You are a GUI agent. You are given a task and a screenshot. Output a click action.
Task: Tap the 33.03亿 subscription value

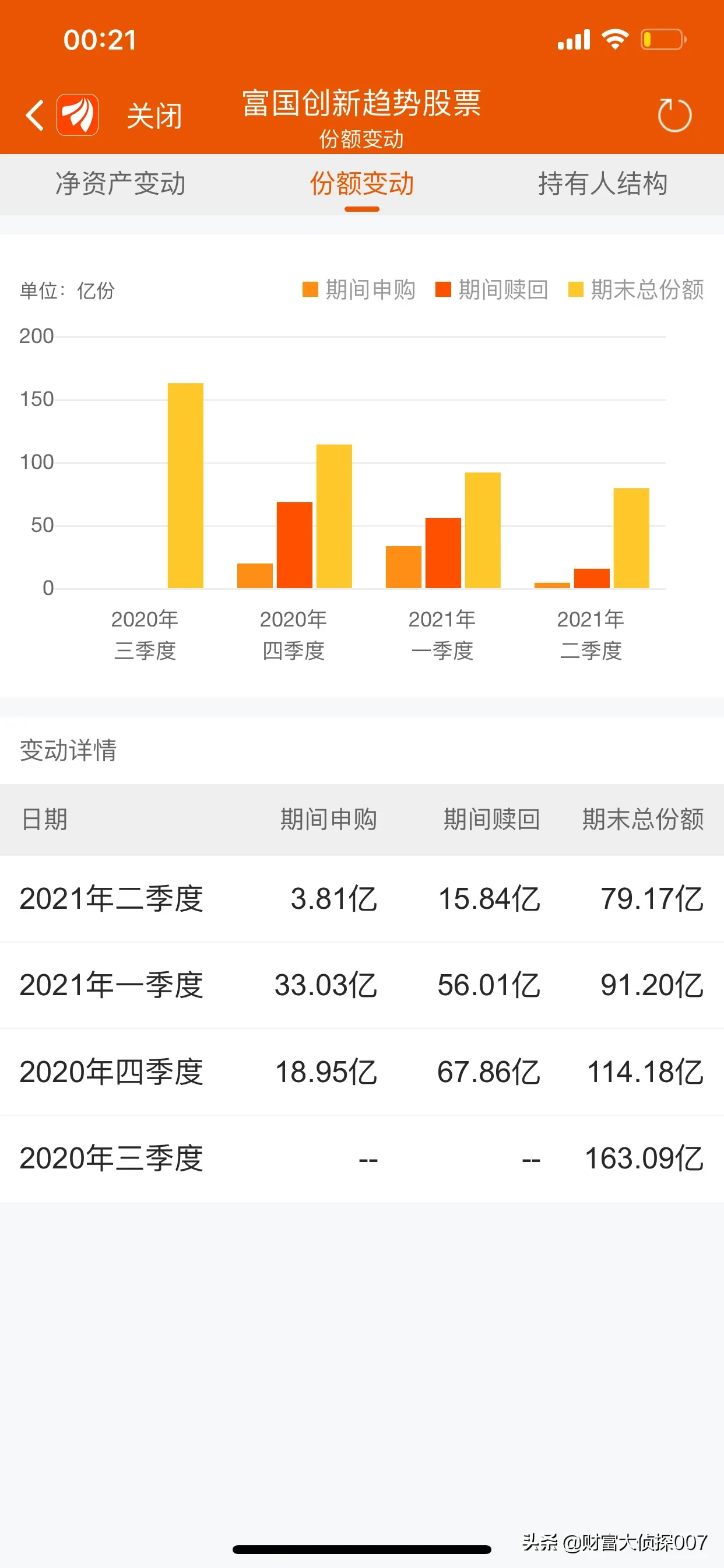pyautogui.click(x=326, y=985)
